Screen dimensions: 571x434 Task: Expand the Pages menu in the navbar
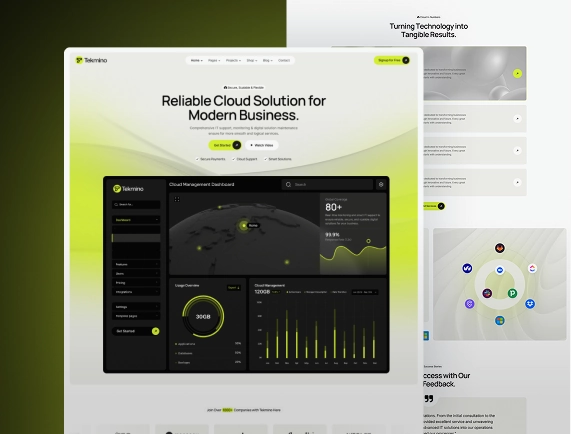(x=214, y=60)
